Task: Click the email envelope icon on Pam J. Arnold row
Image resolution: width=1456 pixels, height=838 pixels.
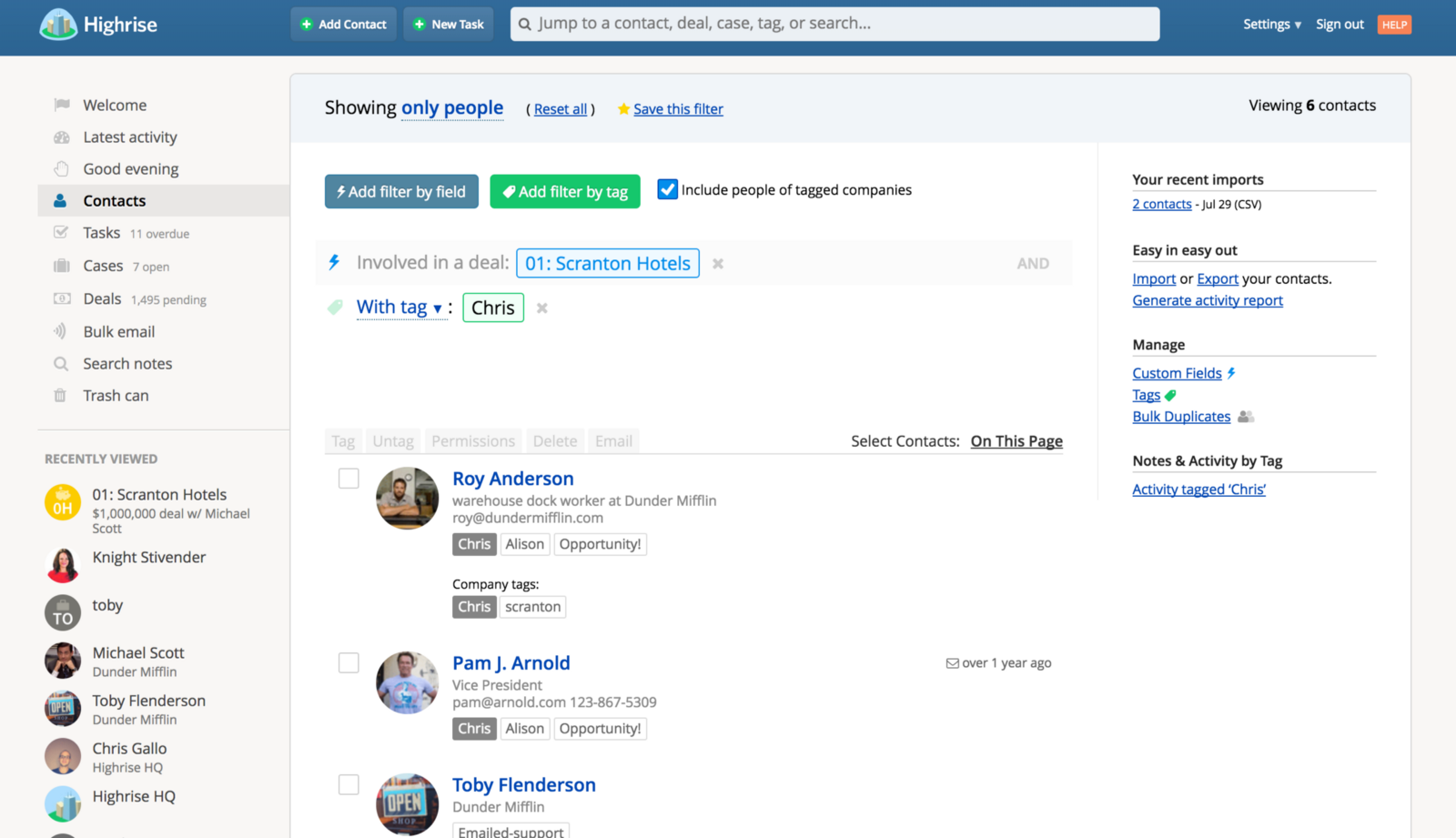Action: pyautogui.click(x=953, y=663)
